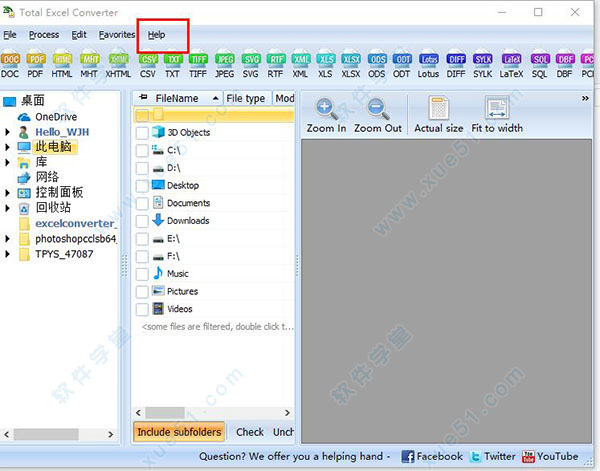
Task: Check the Desktop folder checkbox
Action: (x=142, y=186)
